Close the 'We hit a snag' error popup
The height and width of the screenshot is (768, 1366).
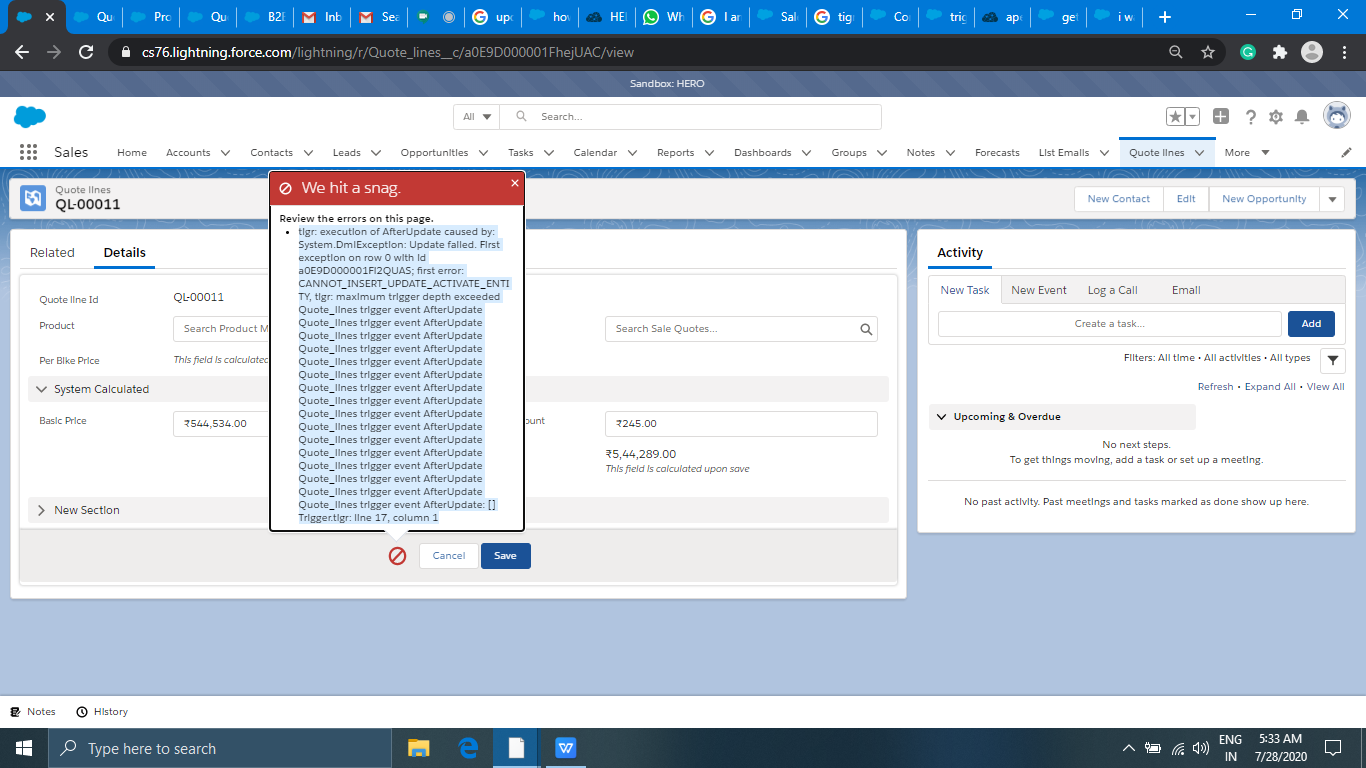point(515,183)
